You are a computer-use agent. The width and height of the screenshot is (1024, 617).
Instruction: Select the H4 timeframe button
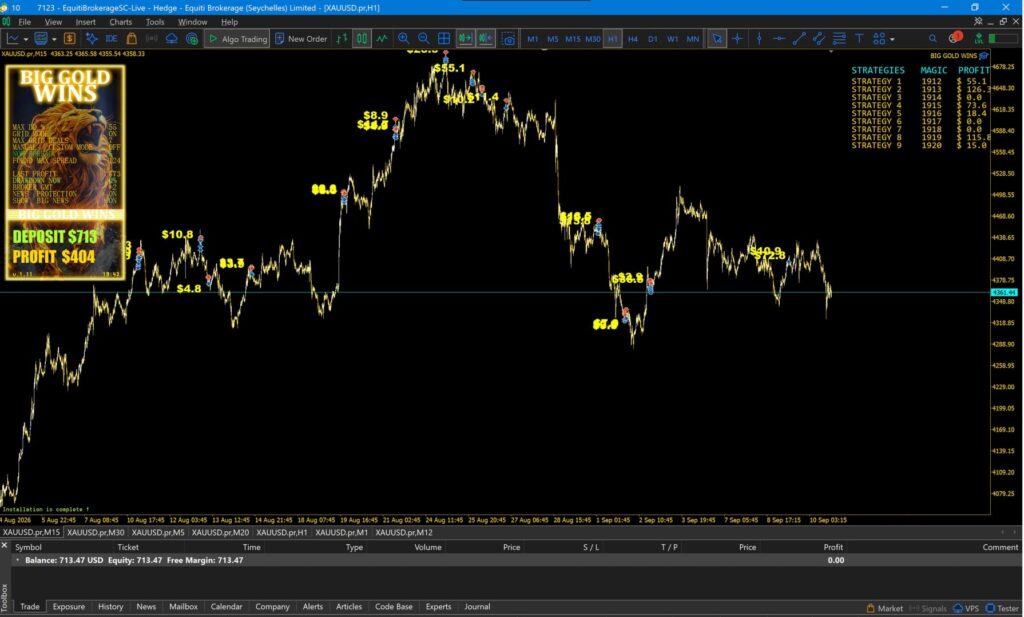tap(633, 39)
